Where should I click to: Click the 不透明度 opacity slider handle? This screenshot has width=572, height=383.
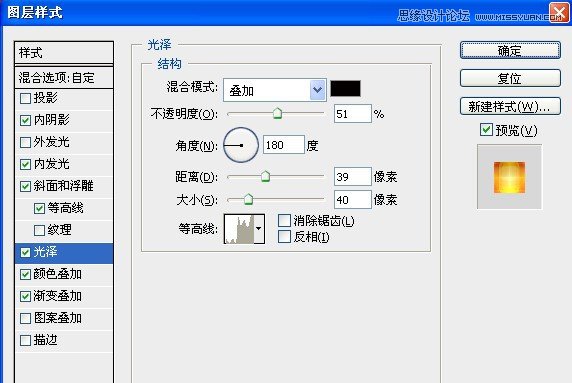pyautogui.click(x=277, y=113)
